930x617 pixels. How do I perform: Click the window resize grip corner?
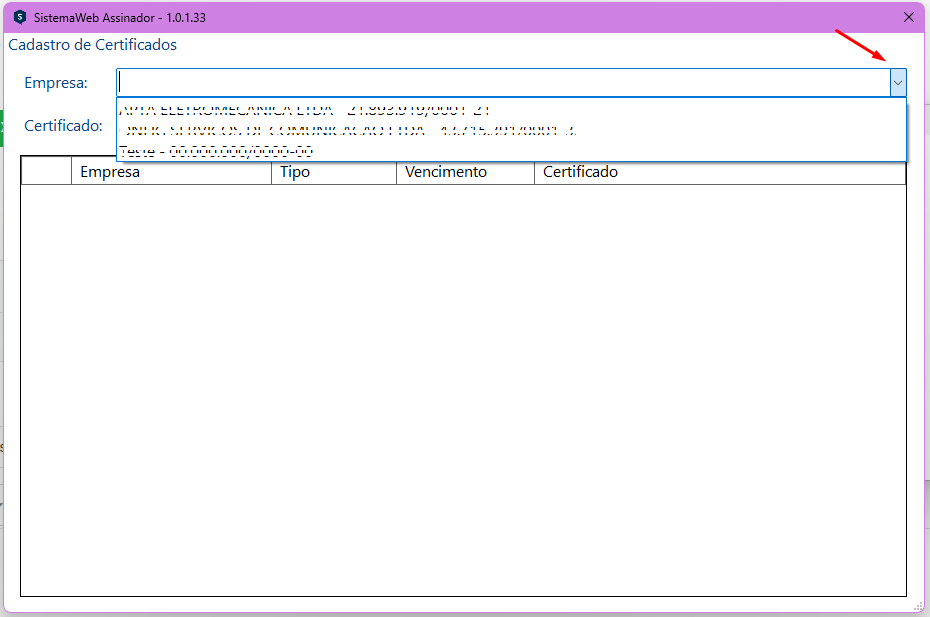pyautogui.click(x=918, y=606)
